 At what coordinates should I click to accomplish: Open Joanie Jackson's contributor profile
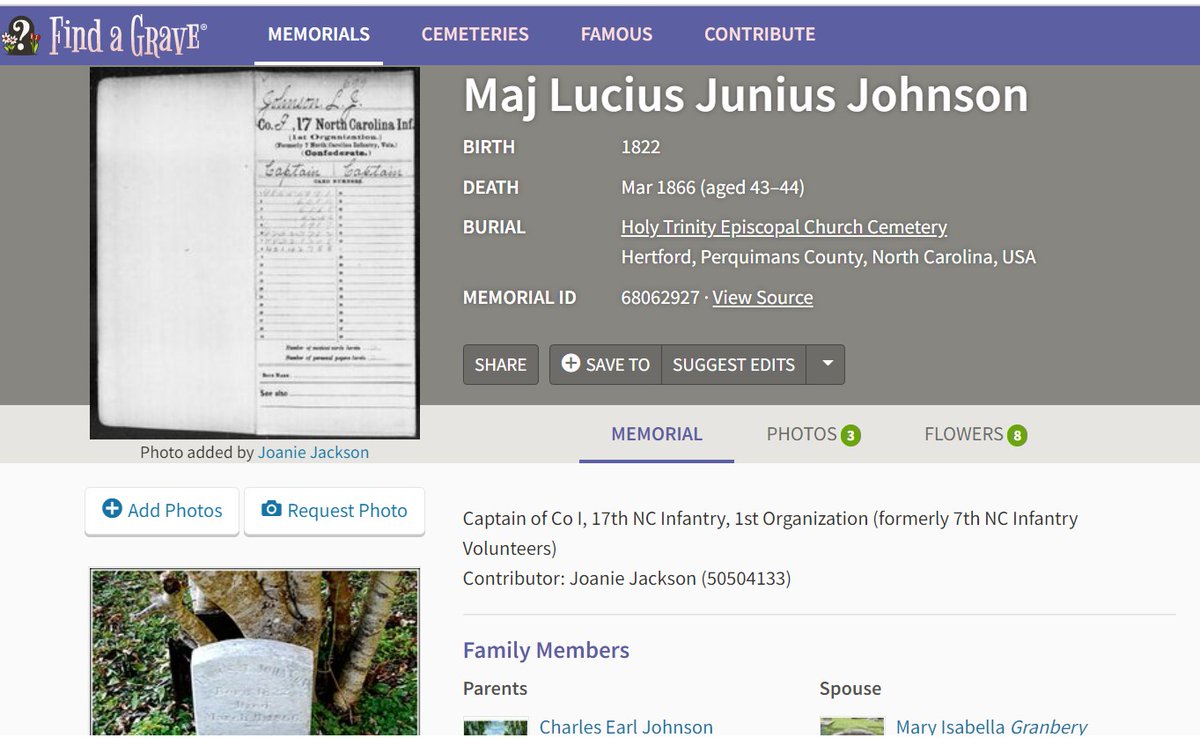coord(313,452)
